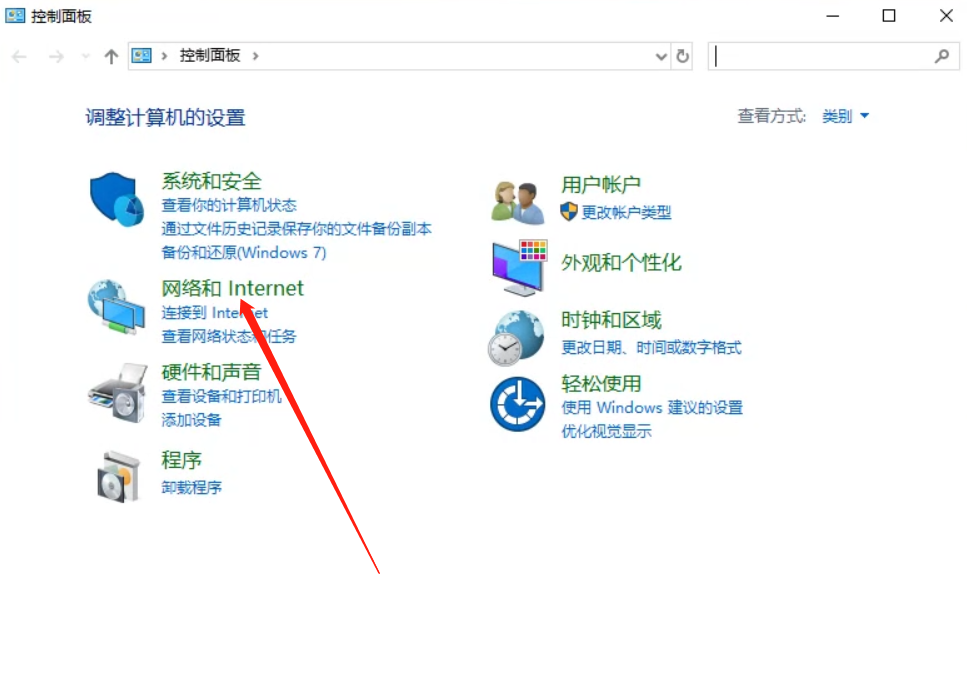Click the 优化视觉显示 link

pyautogui.click(x=606, y=431)
